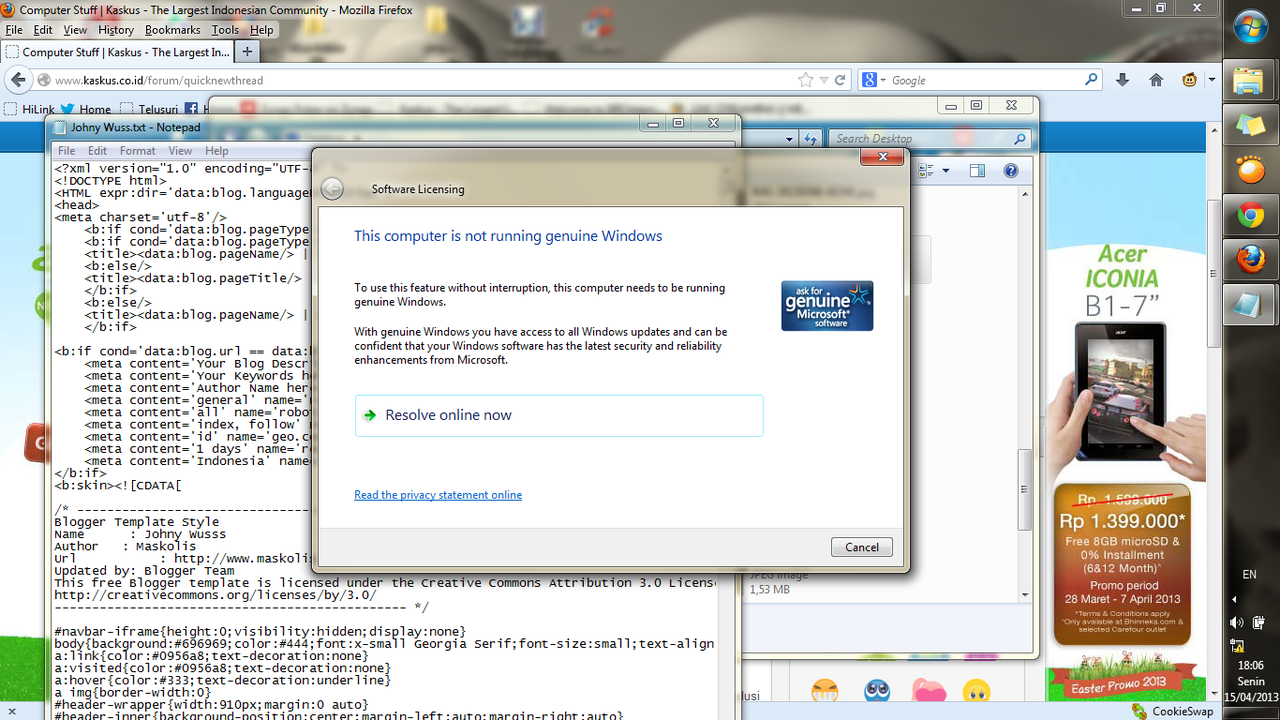
Task: Open Firefox downloads arrow icon
Action: click(1122, 80)
